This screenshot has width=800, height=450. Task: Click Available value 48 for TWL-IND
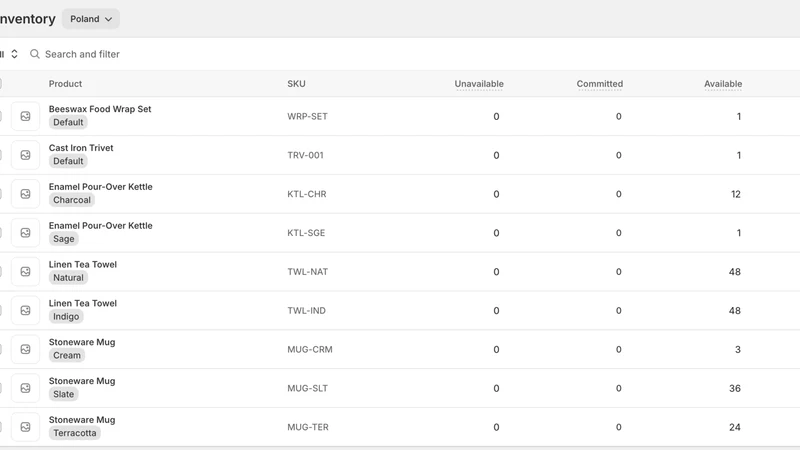[735, 310]
